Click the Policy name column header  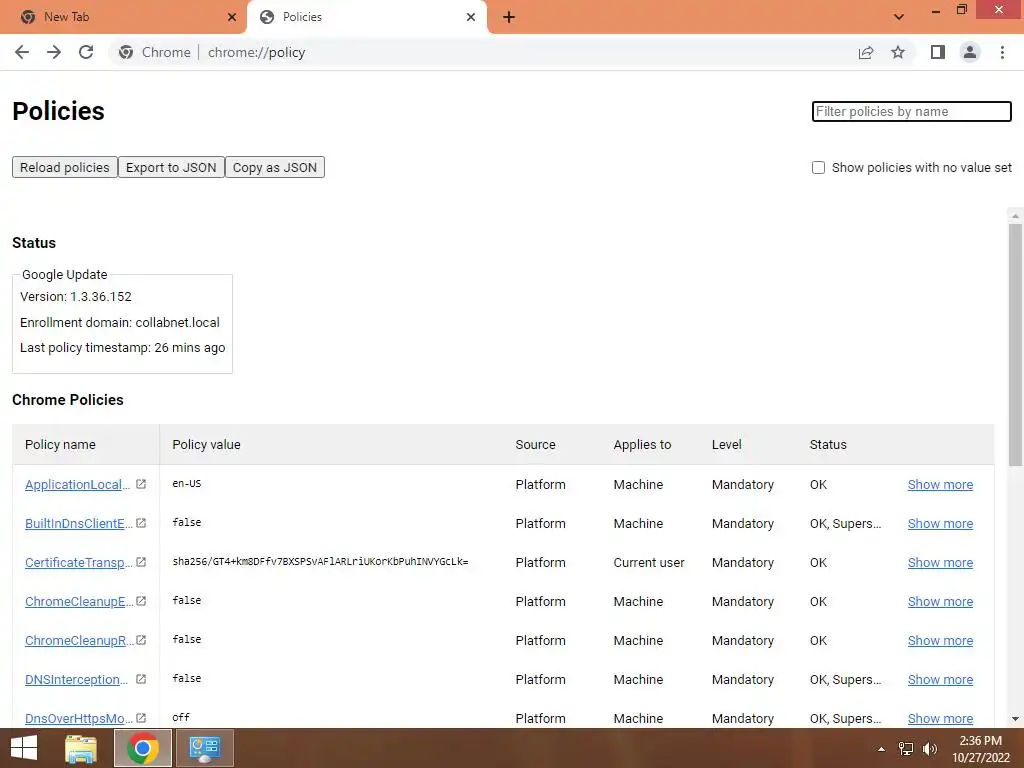[x=60, y=445]
